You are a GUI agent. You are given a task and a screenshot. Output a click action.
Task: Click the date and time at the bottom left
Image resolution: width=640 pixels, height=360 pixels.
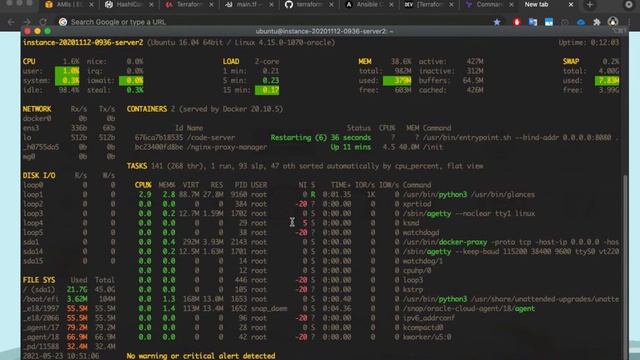[61, 356]
